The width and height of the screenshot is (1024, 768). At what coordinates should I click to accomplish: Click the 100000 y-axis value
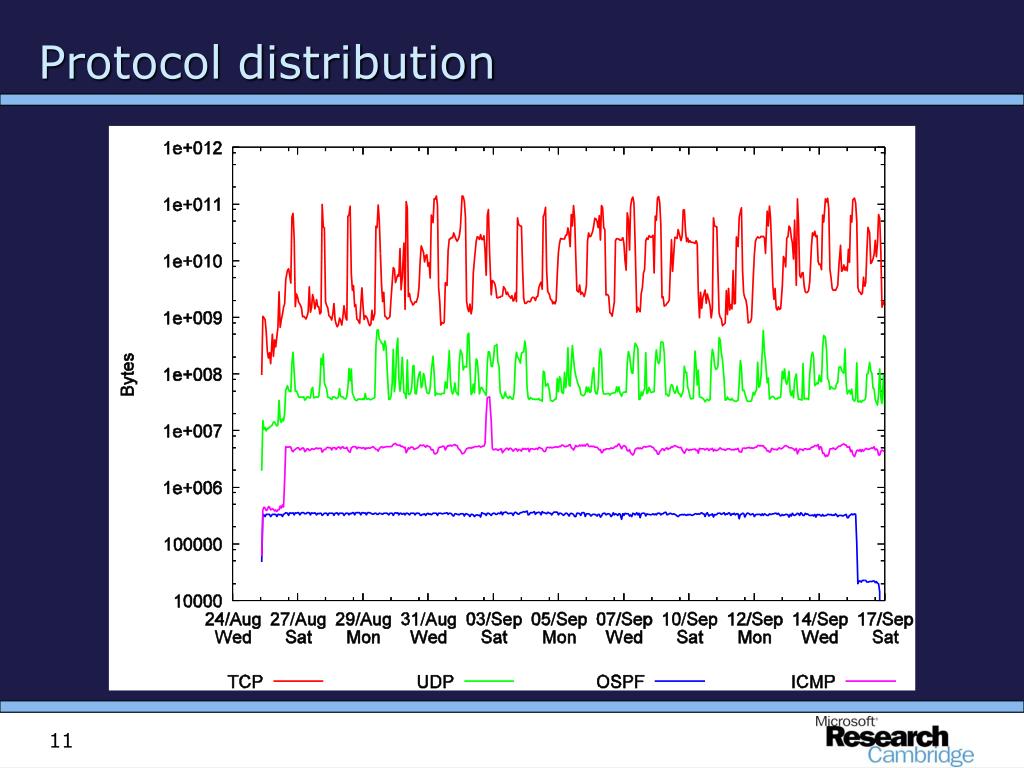pyautogui.click(x=193, y=545)
